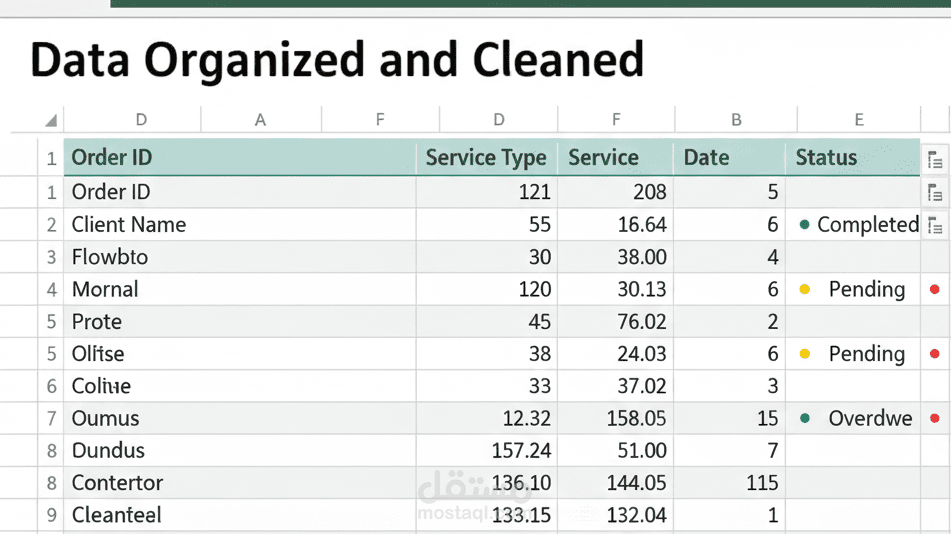The image size is (951, 534).
Task: Select the Contertor cell
Action: tap(240, 483)
